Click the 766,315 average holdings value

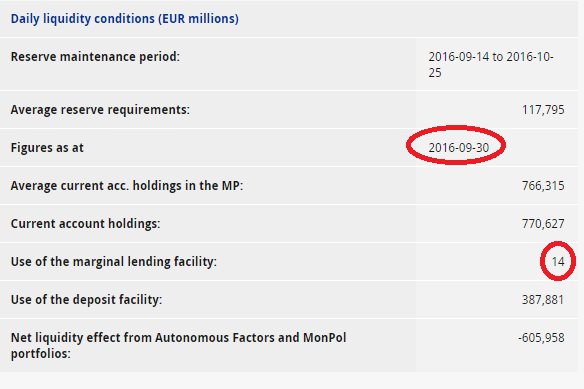(543, 186)
